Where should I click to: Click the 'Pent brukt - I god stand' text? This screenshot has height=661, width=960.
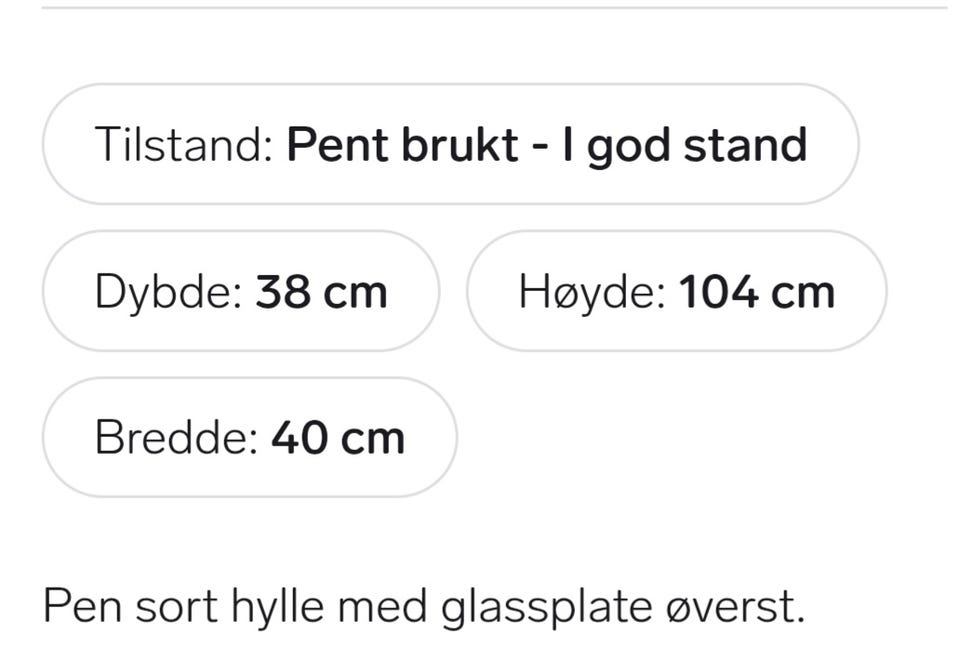[x=547, y=146]
